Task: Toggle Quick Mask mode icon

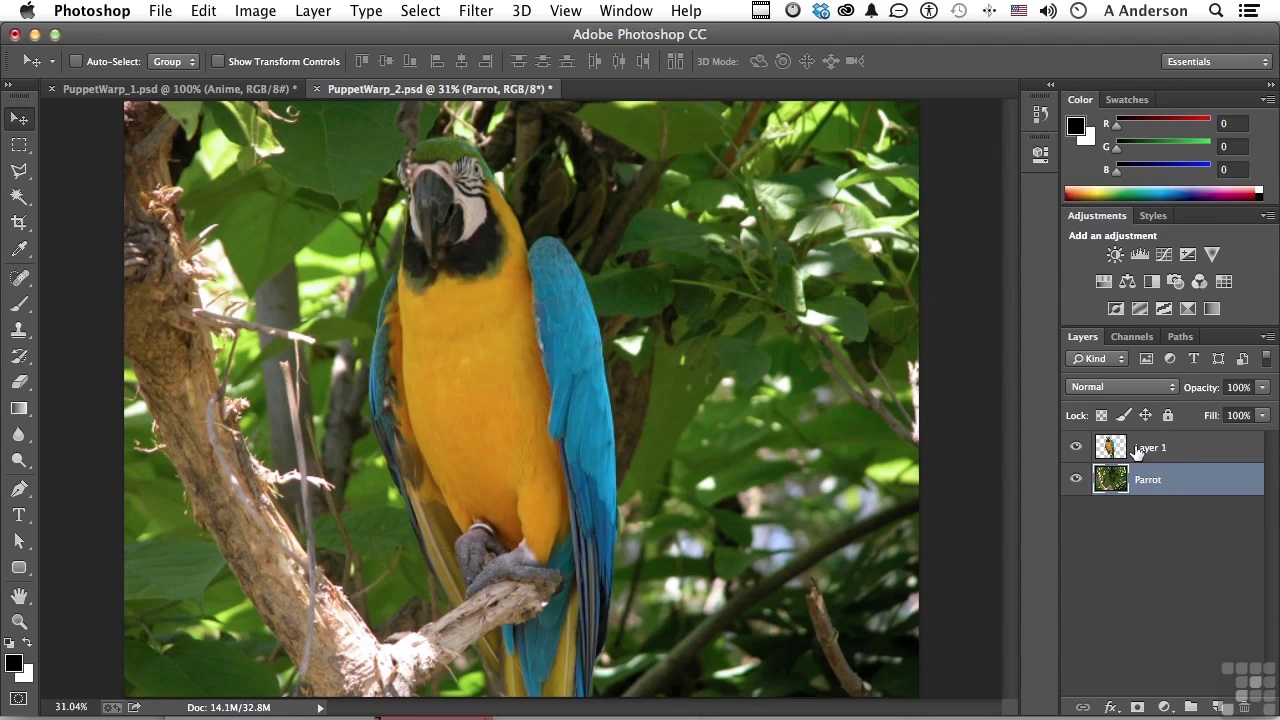Action: (19, 698)
